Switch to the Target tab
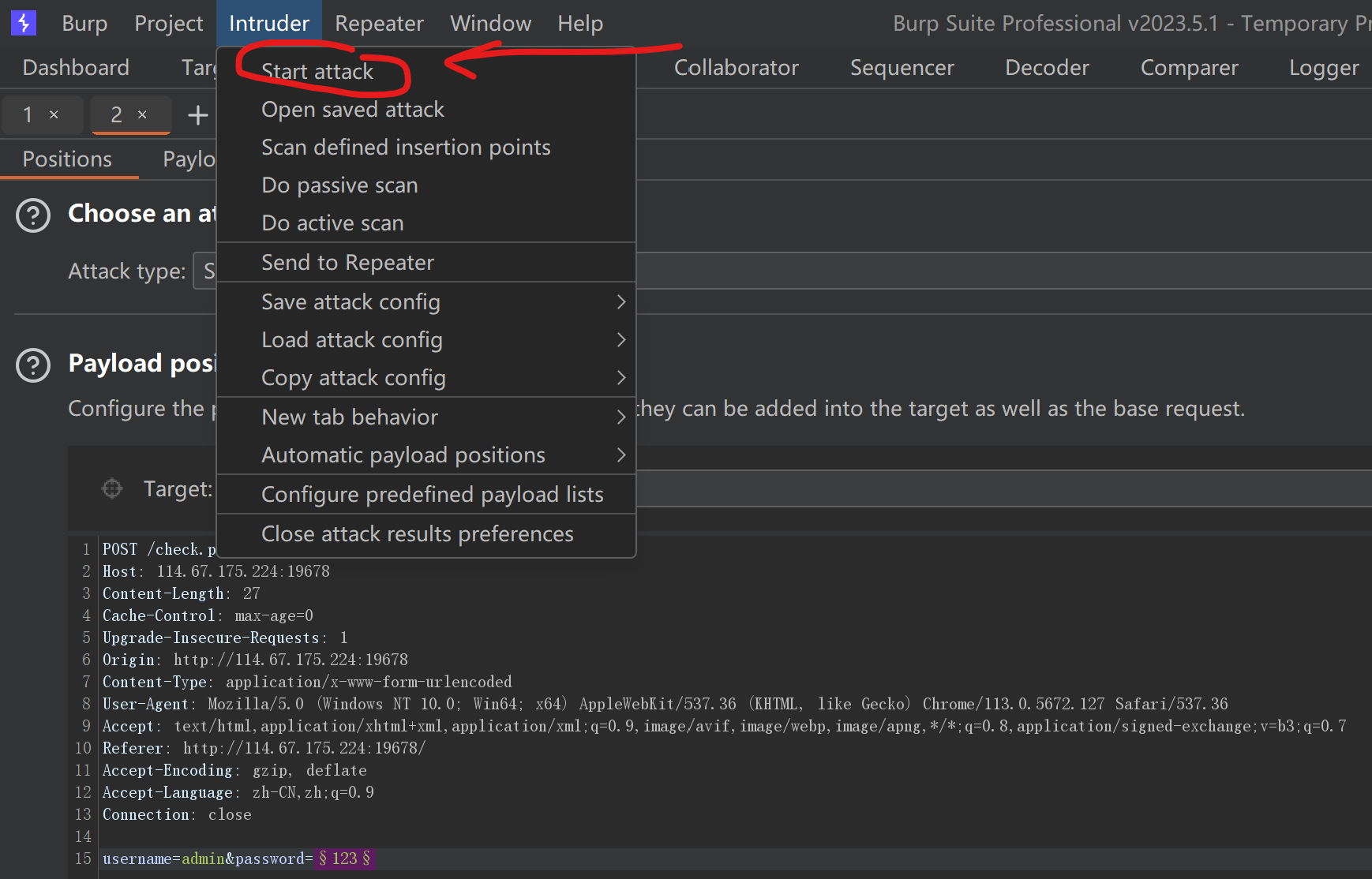The height and width of the screenshot is (879, 1372). [x=199, y=68]
